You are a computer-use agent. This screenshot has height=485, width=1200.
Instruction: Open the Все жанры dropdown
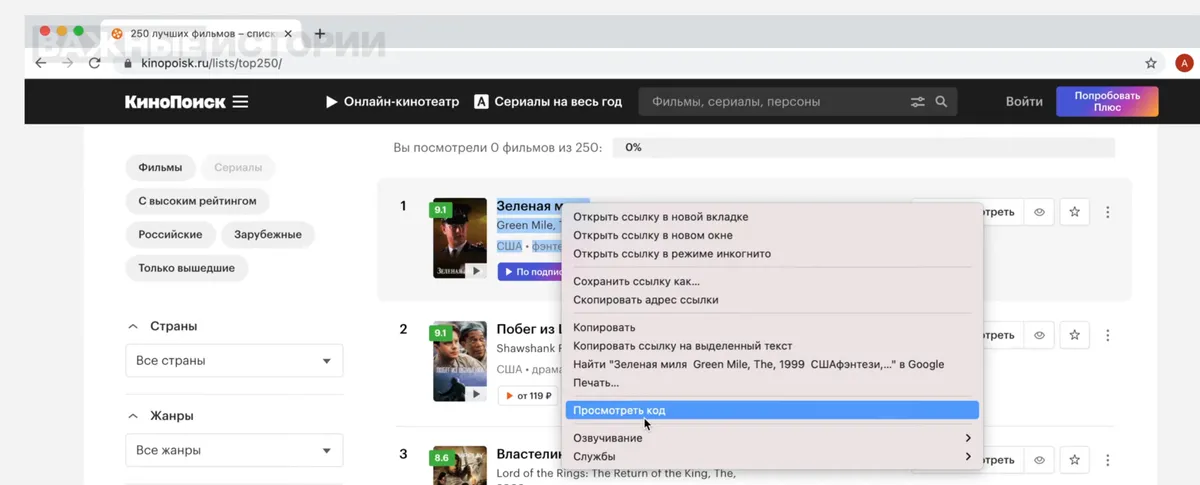(234, 450)
